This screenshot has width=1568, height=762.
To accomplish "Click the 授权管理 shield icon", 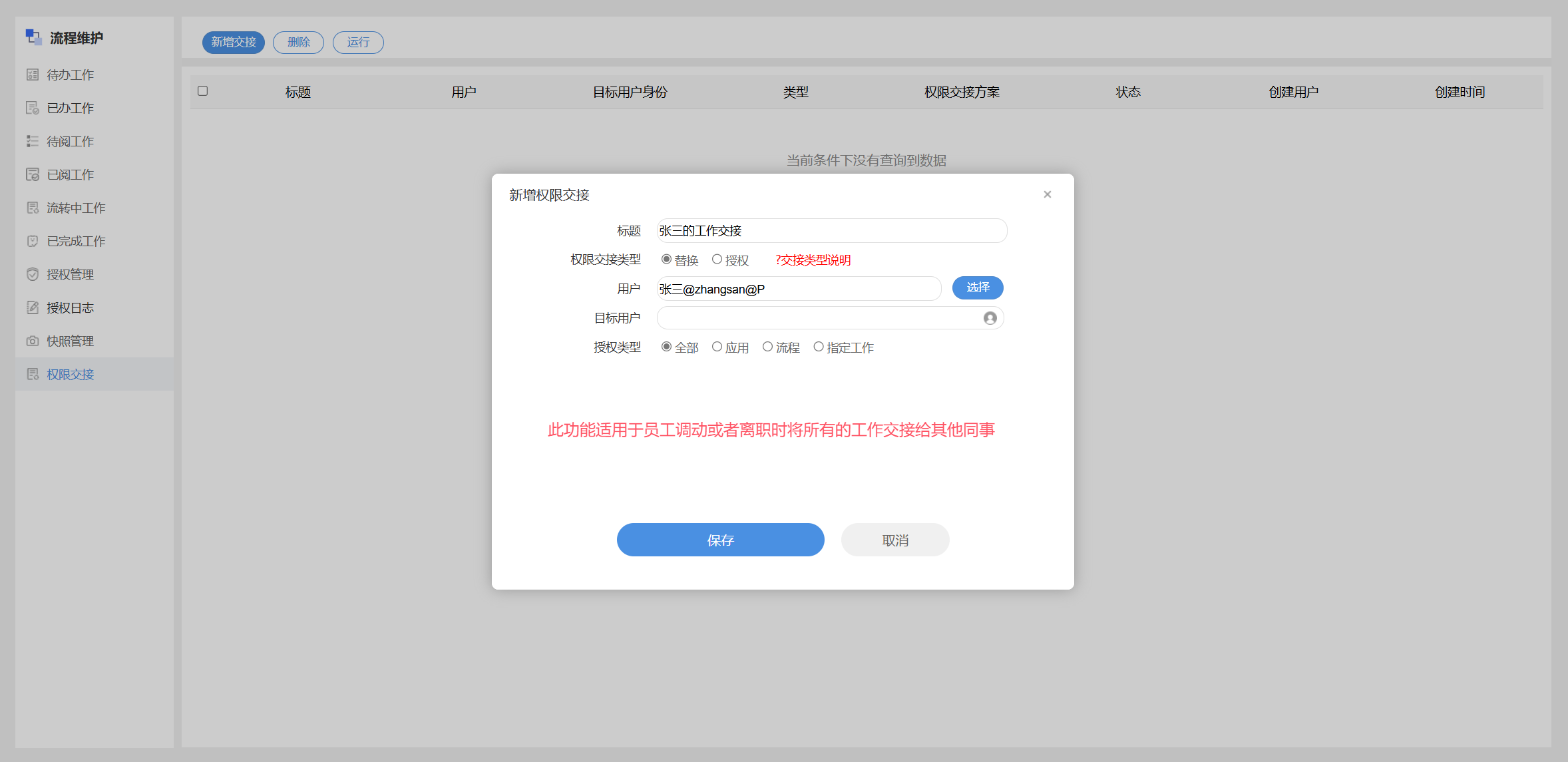I will pos(32,274).
